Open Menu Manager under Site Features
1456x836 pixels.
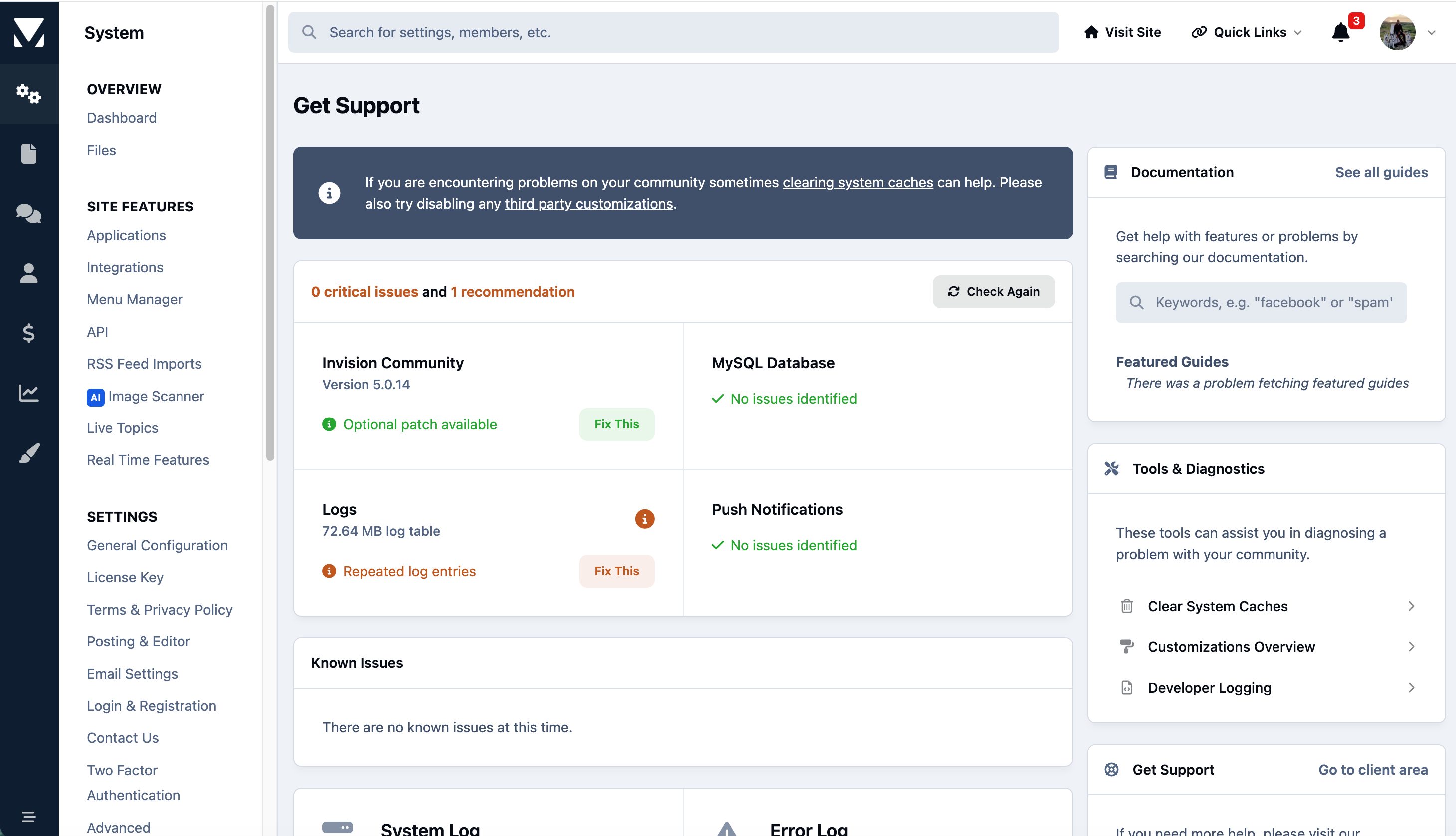coord(135,300)
